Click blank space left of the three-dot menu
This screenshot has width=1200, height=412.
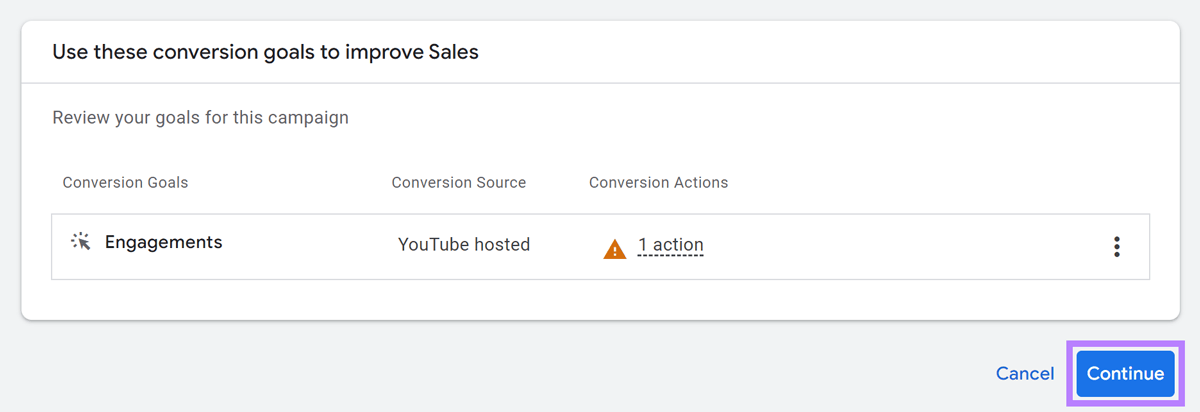tap(900, 247)
